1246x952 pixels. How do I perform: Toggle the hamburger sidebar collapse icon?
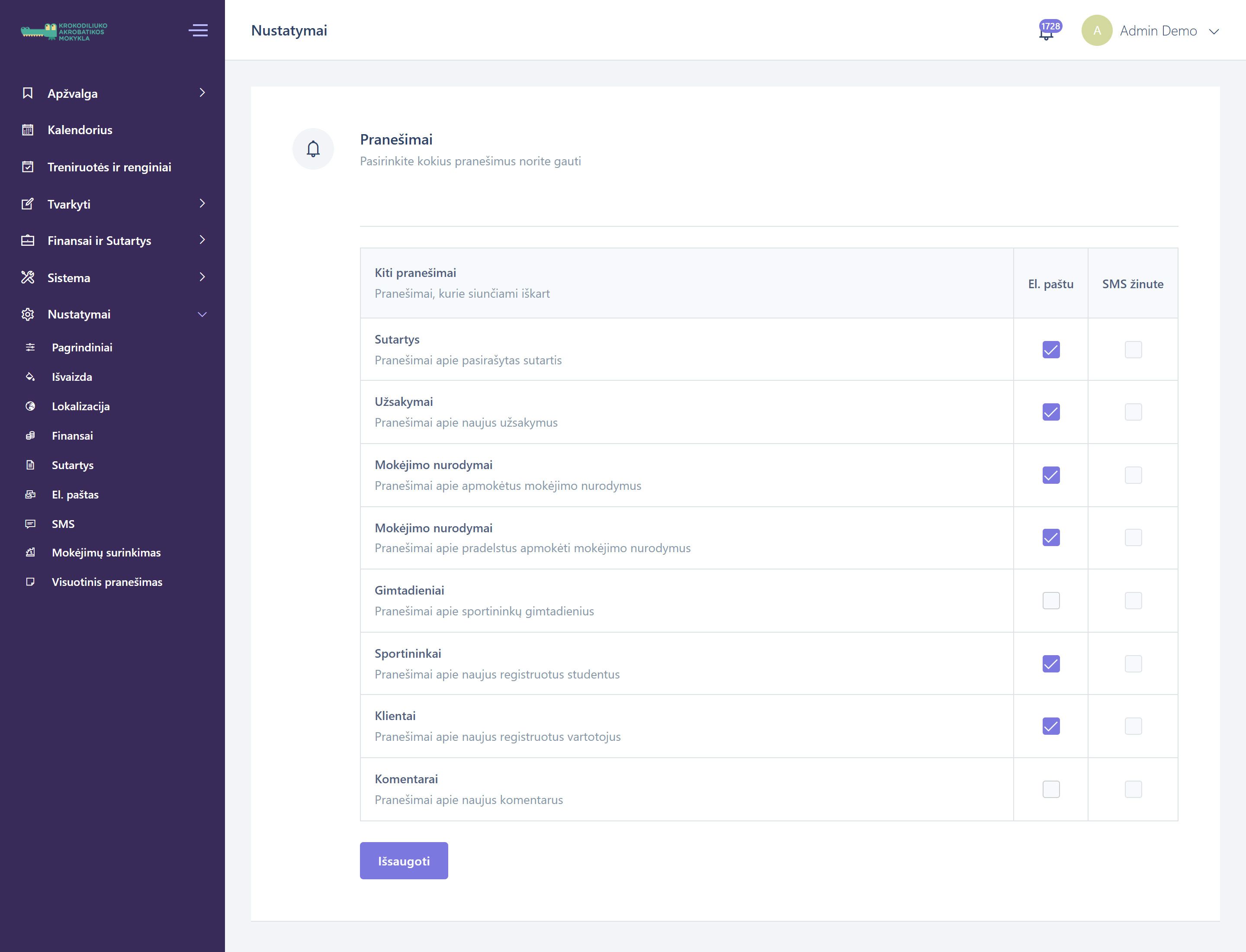pos(198,30)
